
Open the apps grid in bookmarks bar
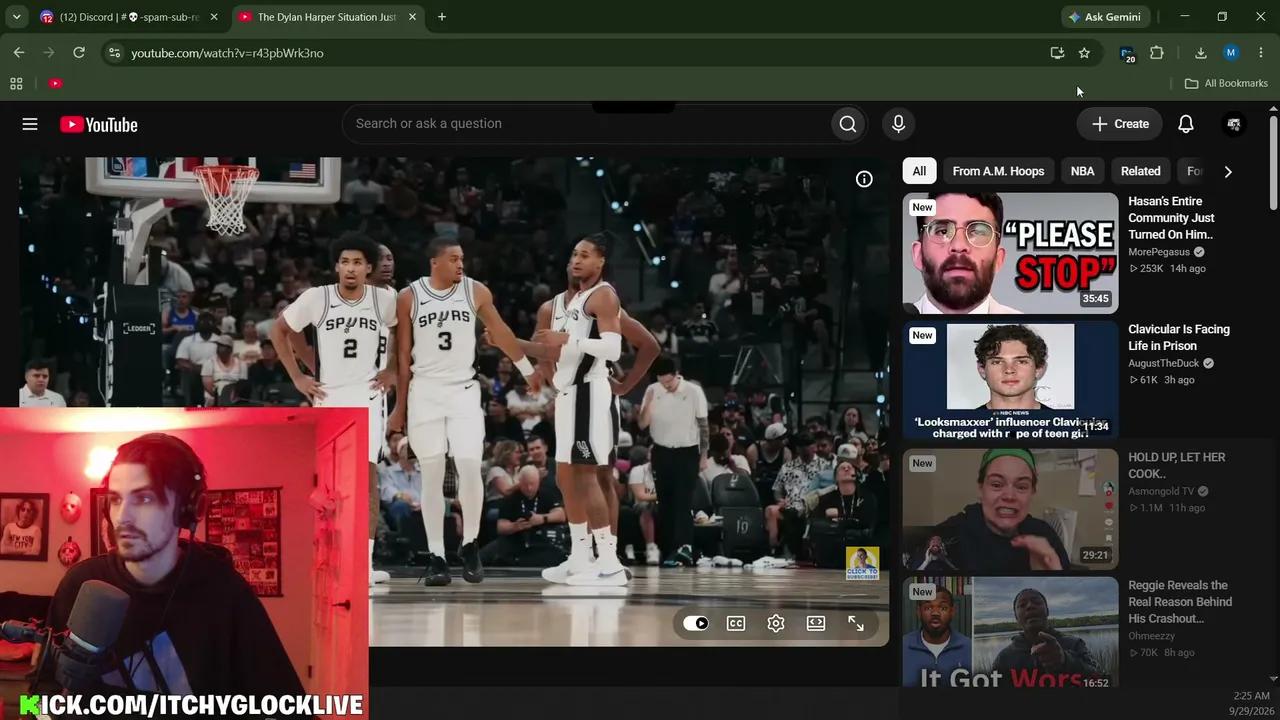(x=16, y=83)
